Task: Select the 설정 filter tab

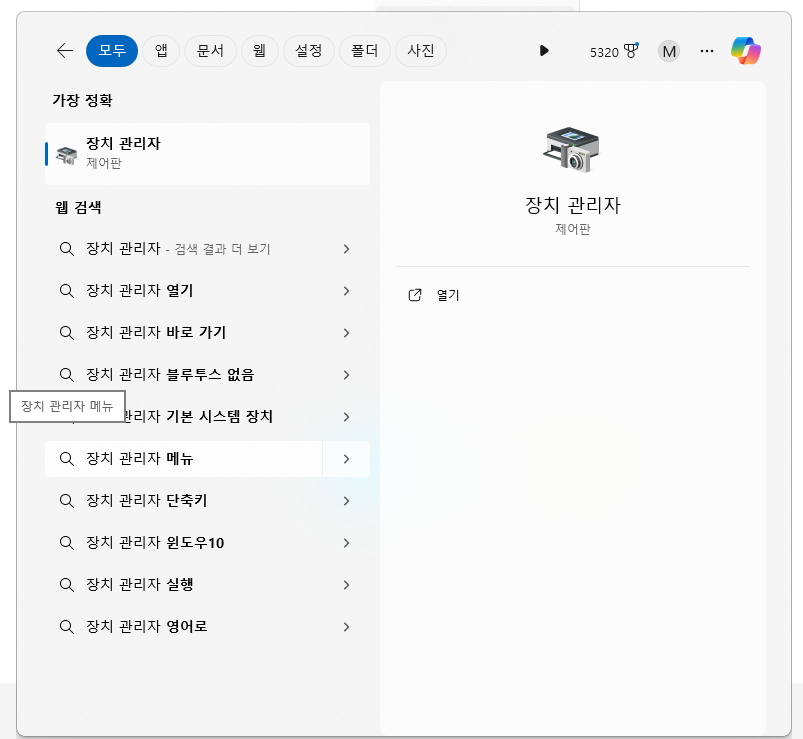Action: (308, 51)
